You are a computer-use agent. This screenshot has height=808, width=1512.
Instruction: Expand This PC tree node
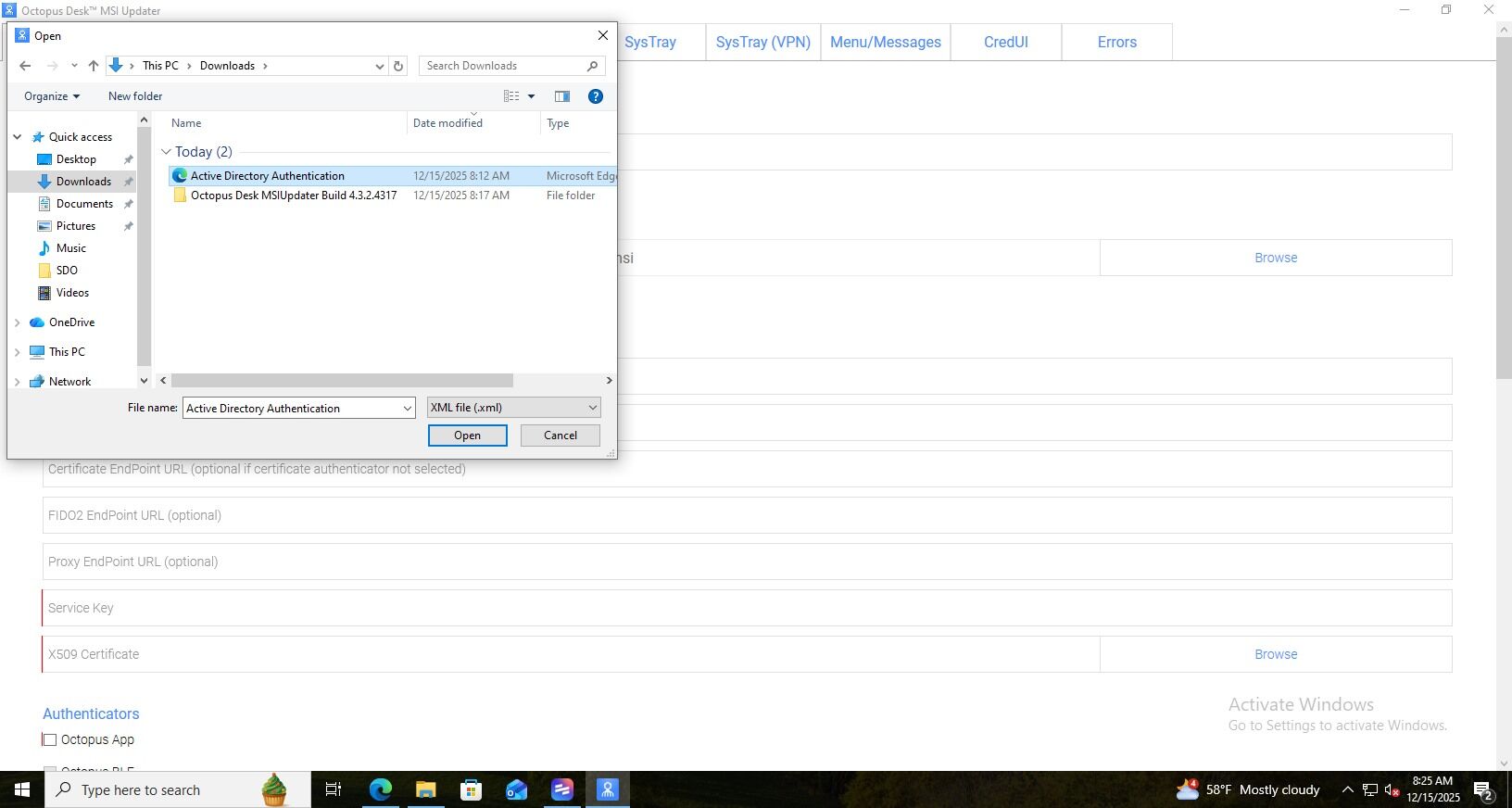click(x=17, y=352)
